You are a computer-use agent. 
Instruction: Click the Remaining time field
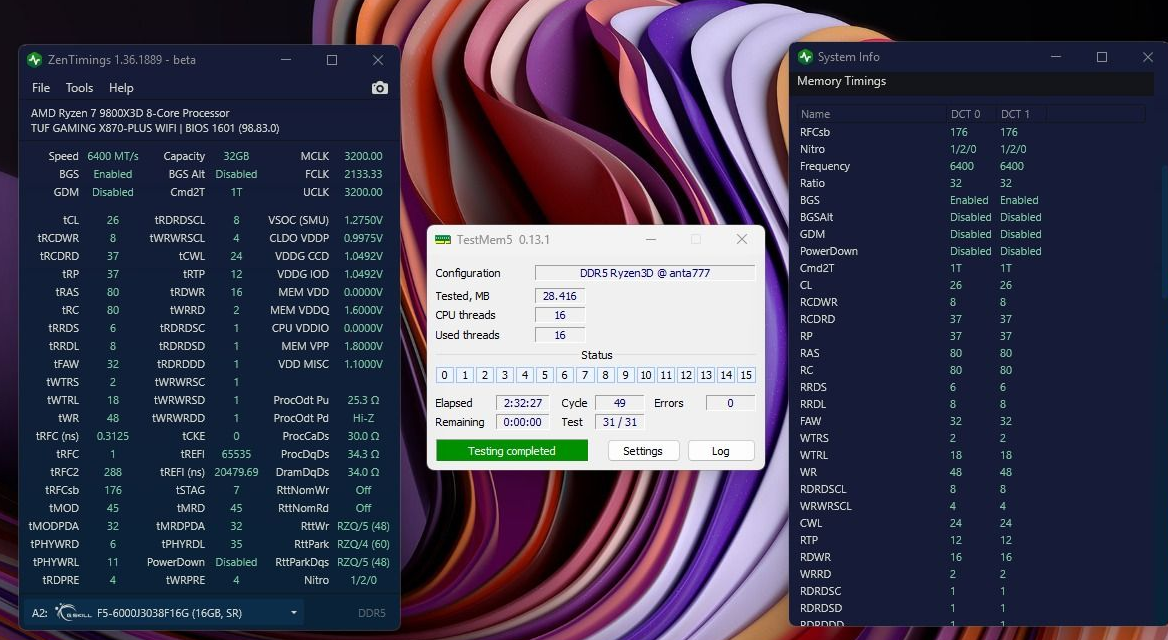tap(523, 422)
